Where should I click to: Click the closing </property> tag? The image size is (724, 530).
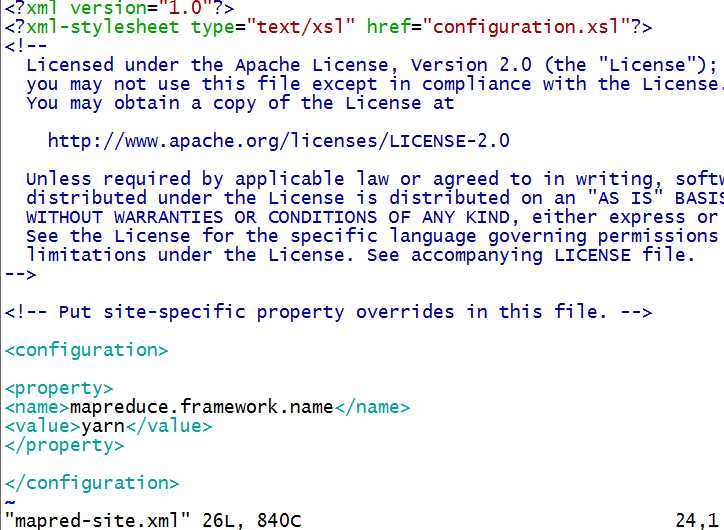(x=64, y=446)
